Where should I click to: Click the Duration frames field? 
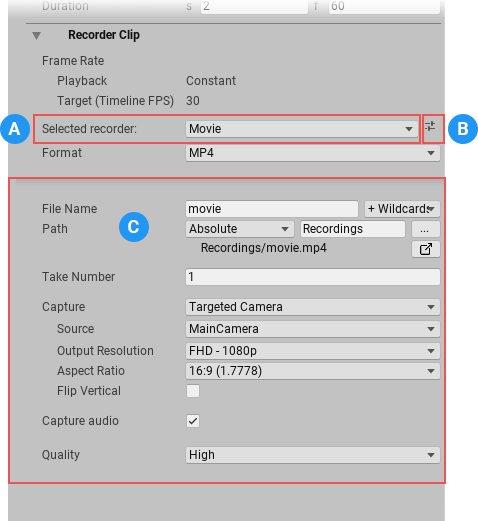384,6
